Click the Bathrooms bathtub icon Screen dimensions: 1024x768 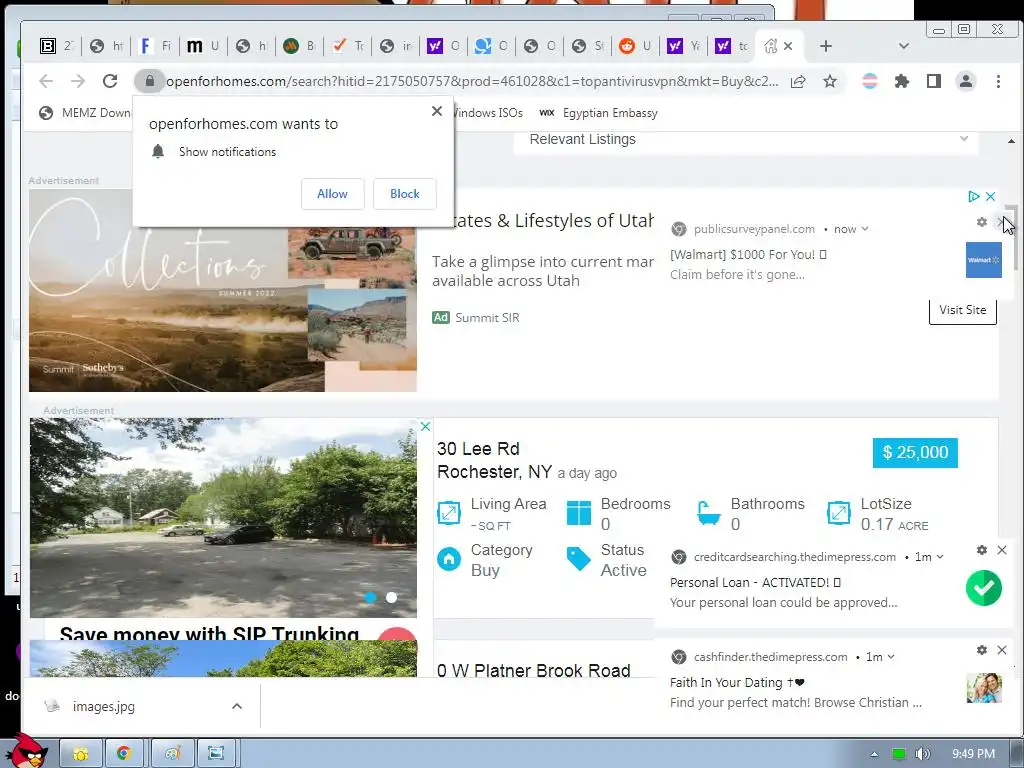pos(709,513)
